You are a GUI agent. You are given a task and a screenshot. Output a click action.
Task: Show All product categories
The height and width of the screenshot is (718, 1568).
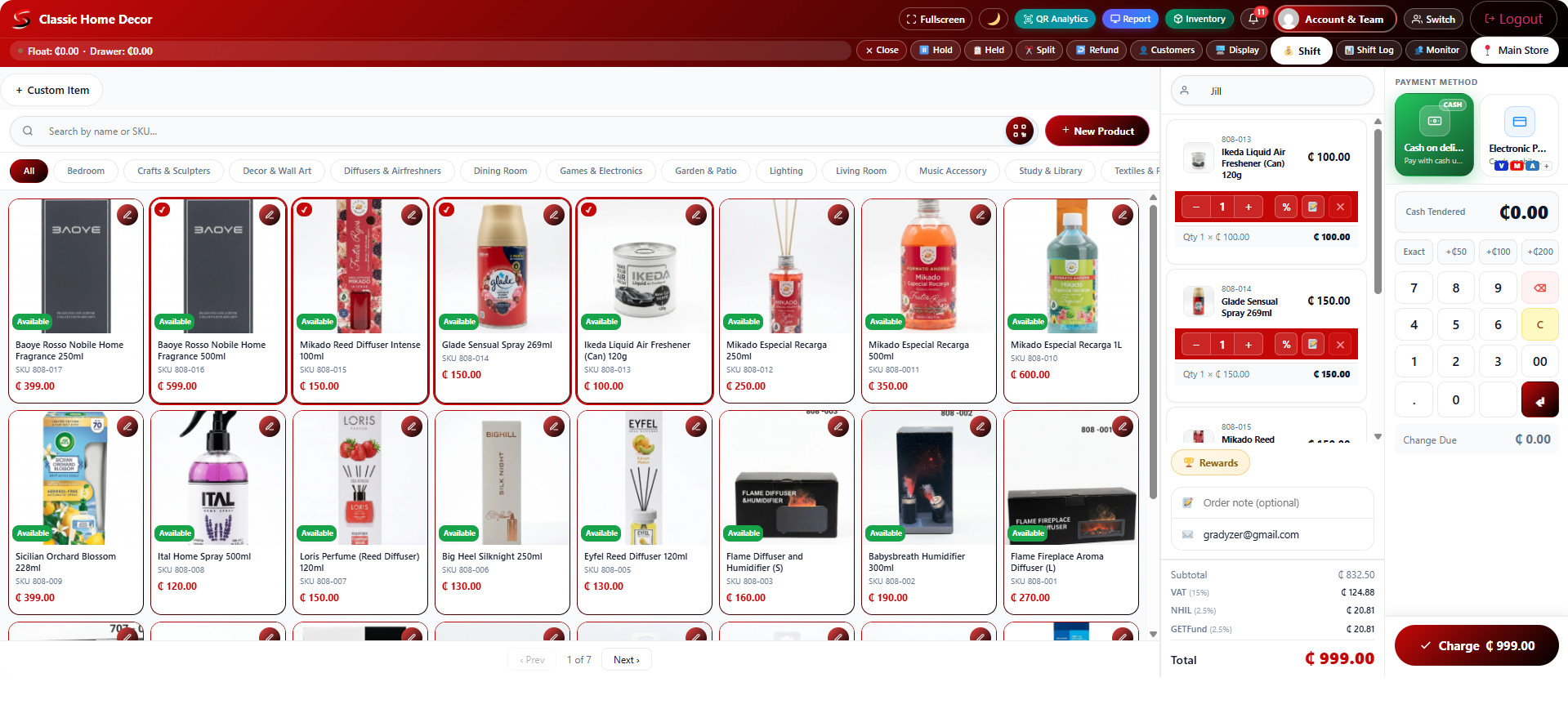click(x=29, y=171)
